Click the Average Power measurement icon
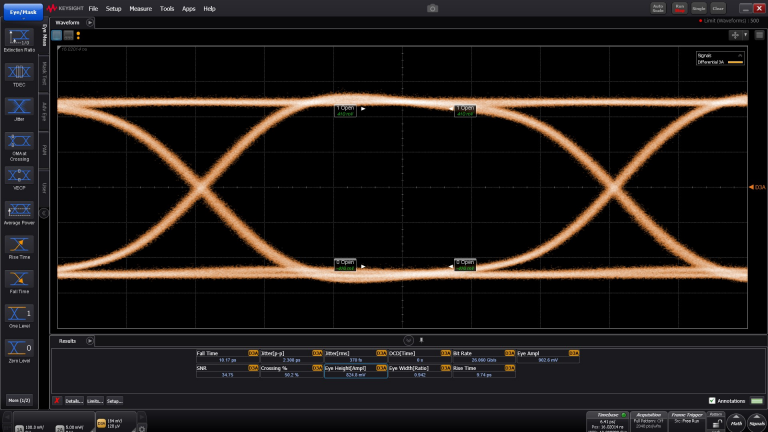 (x=17, y=209)
